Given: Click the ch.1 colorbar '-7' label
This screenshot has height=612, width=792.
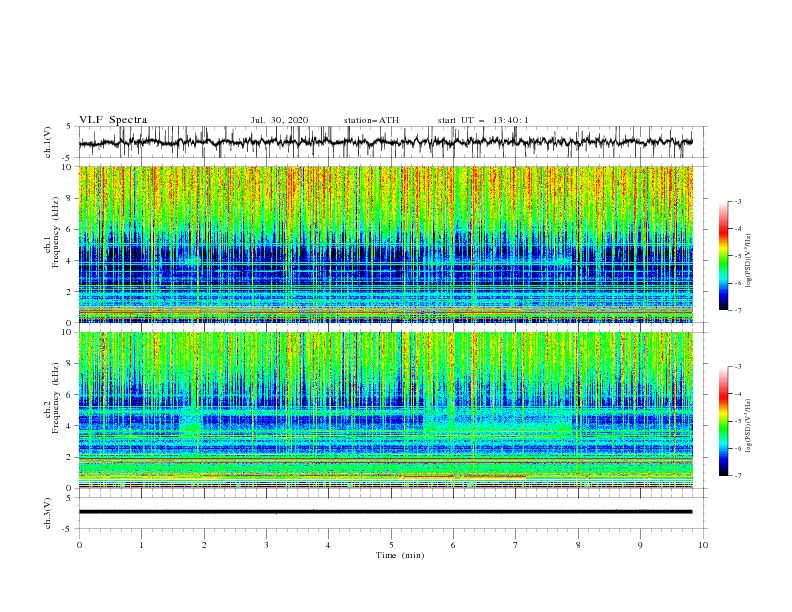Looking at the screenshot, I should [x=737, y=310].
